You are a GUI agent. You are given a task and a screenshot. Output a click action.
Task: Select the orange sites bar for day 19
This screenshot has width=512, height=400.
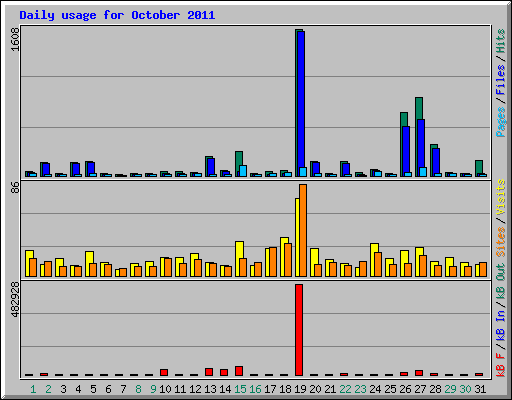click(303, 230)
